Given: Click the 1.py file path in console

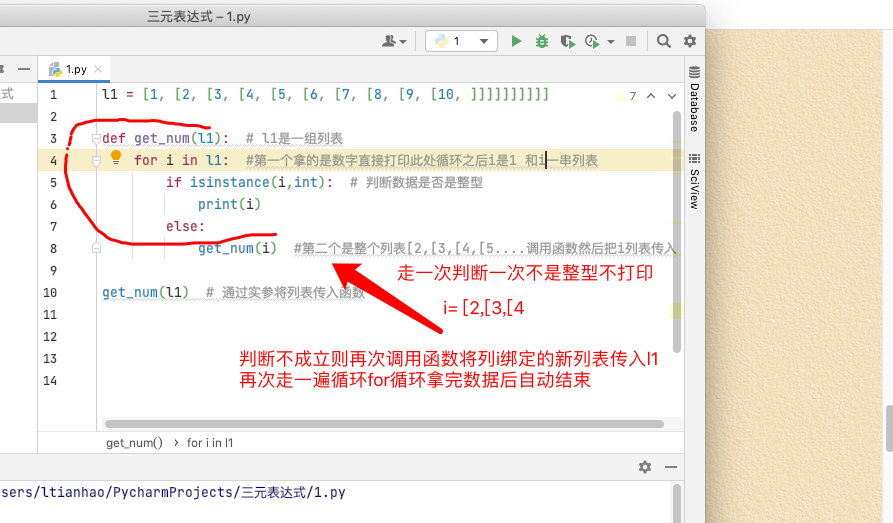Looking at the screenshot, I should pyautogui.click(x=173, y=492).
